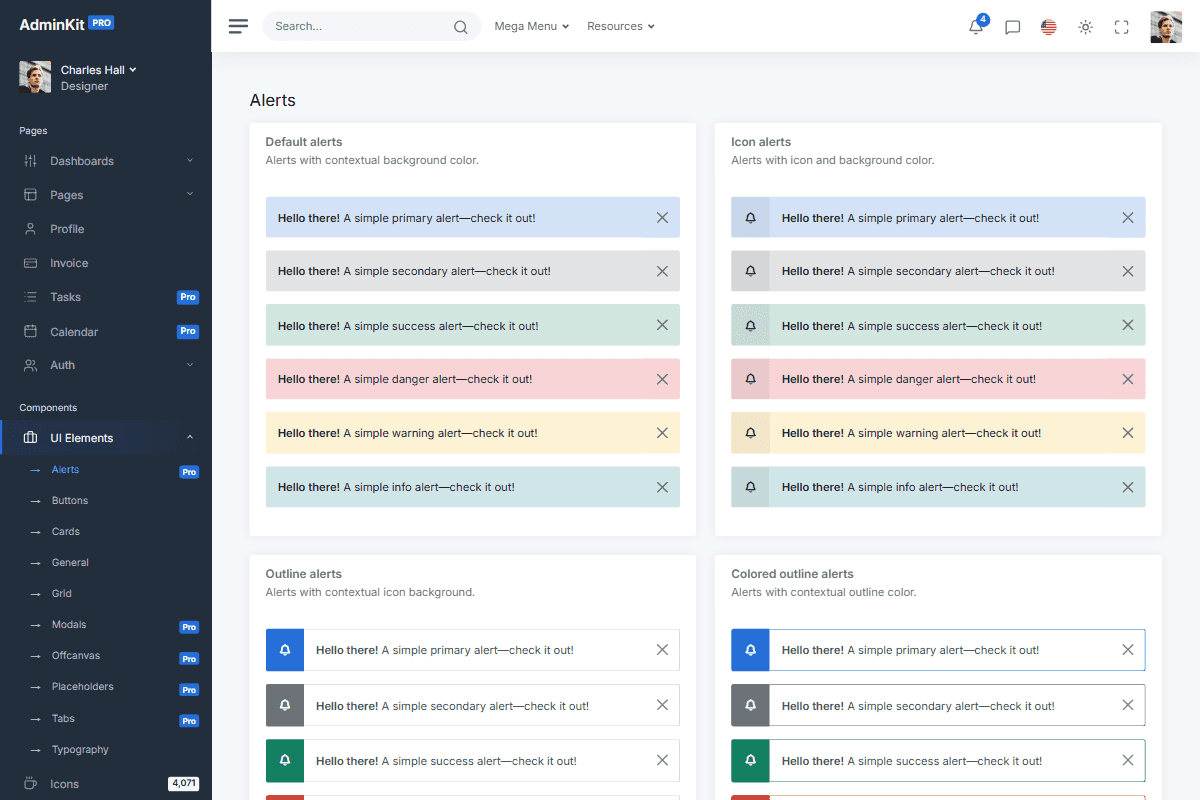Click the sidebar Charles Hall avatar
The image size is (1200, 800).
35,77
